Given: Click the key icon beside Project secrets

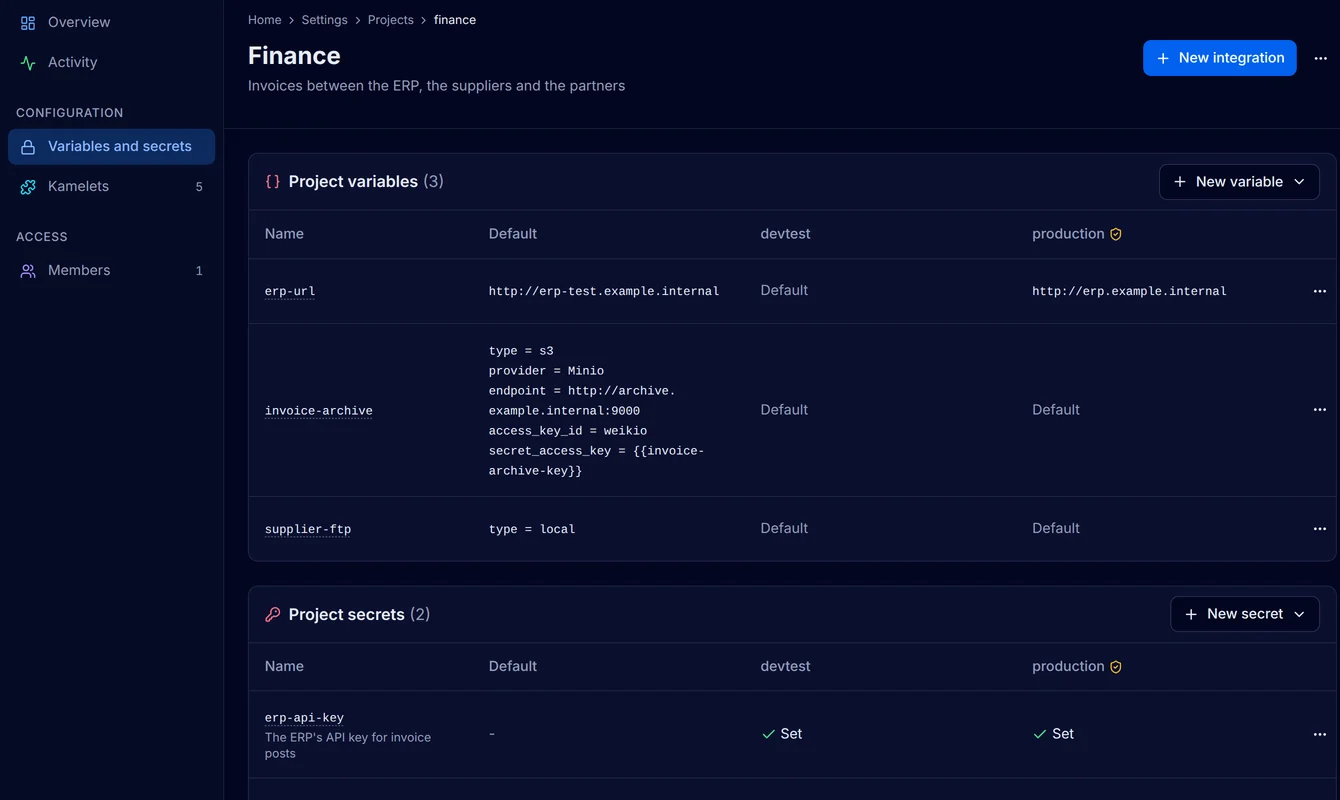Looking at the screenshot, I should tap(272, 614).
